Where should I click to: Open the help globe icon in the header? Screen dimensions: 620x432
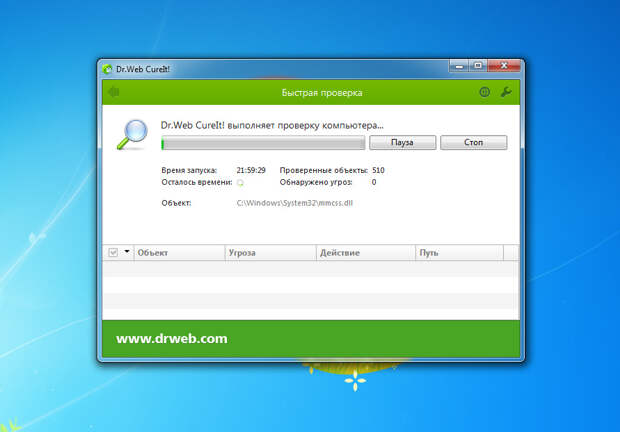484,92
